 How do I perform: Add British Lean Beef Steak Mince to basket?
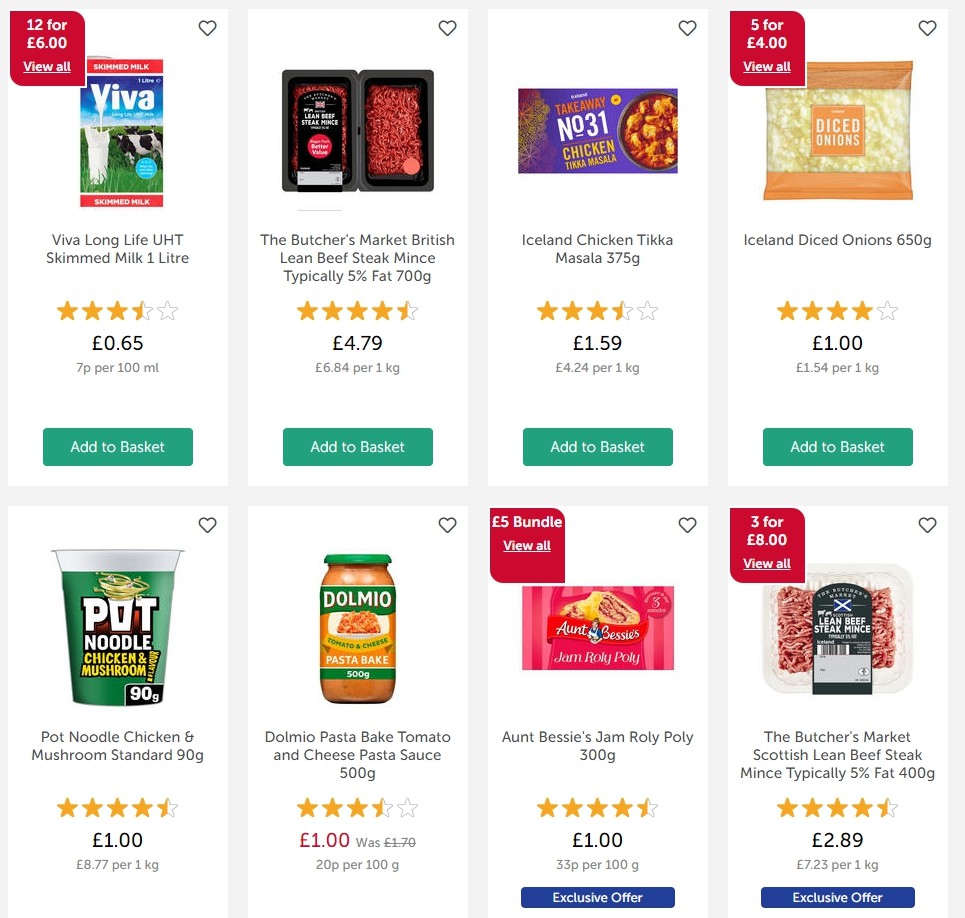(x=357, y=447)
